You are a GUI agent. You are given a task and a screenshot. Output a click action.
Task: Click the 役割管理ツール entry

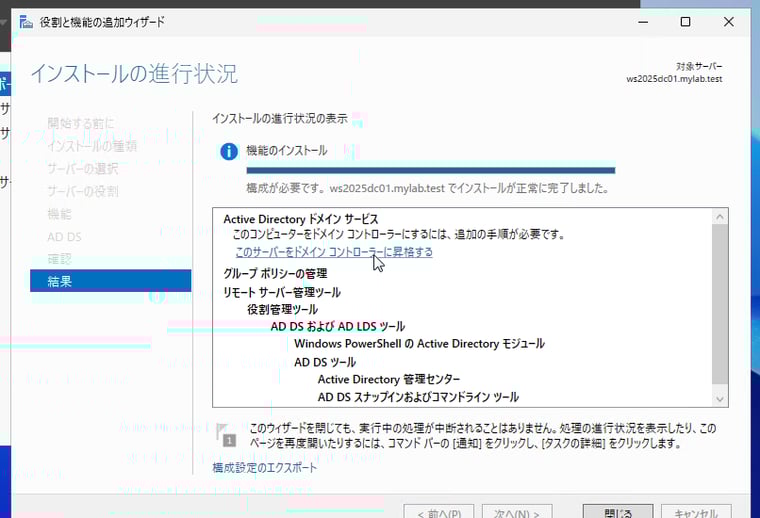click(x=282, y=309)
